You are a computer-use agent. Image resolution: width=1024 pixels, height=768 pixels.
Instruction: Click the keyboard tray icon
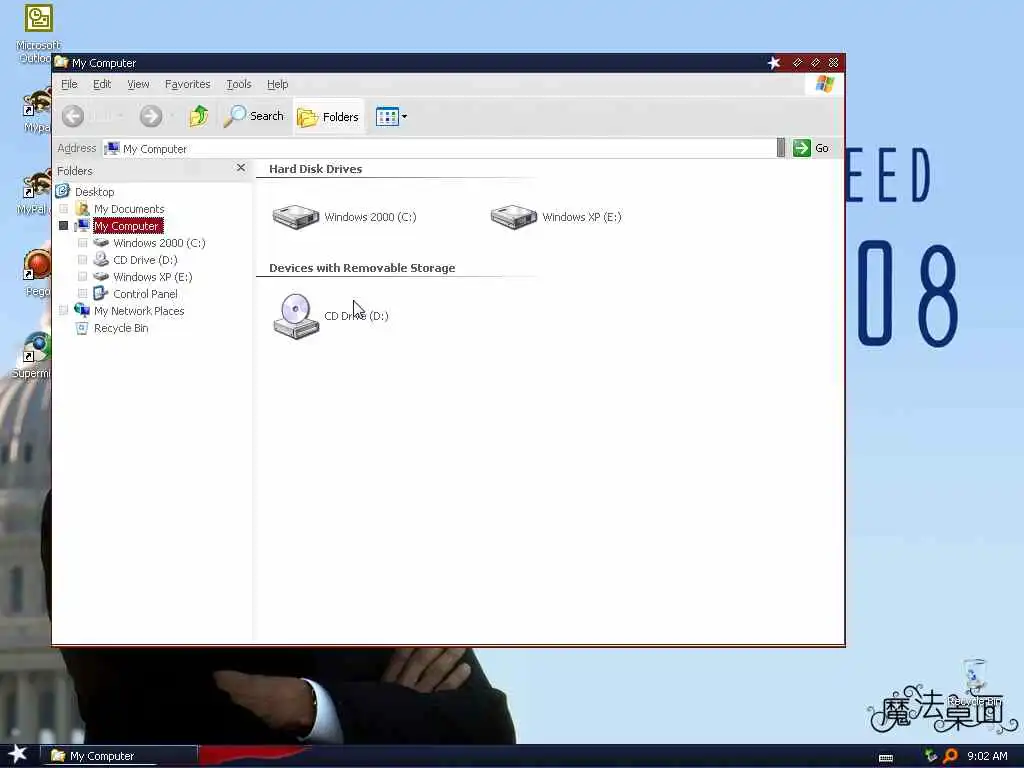tap(886, 758)
